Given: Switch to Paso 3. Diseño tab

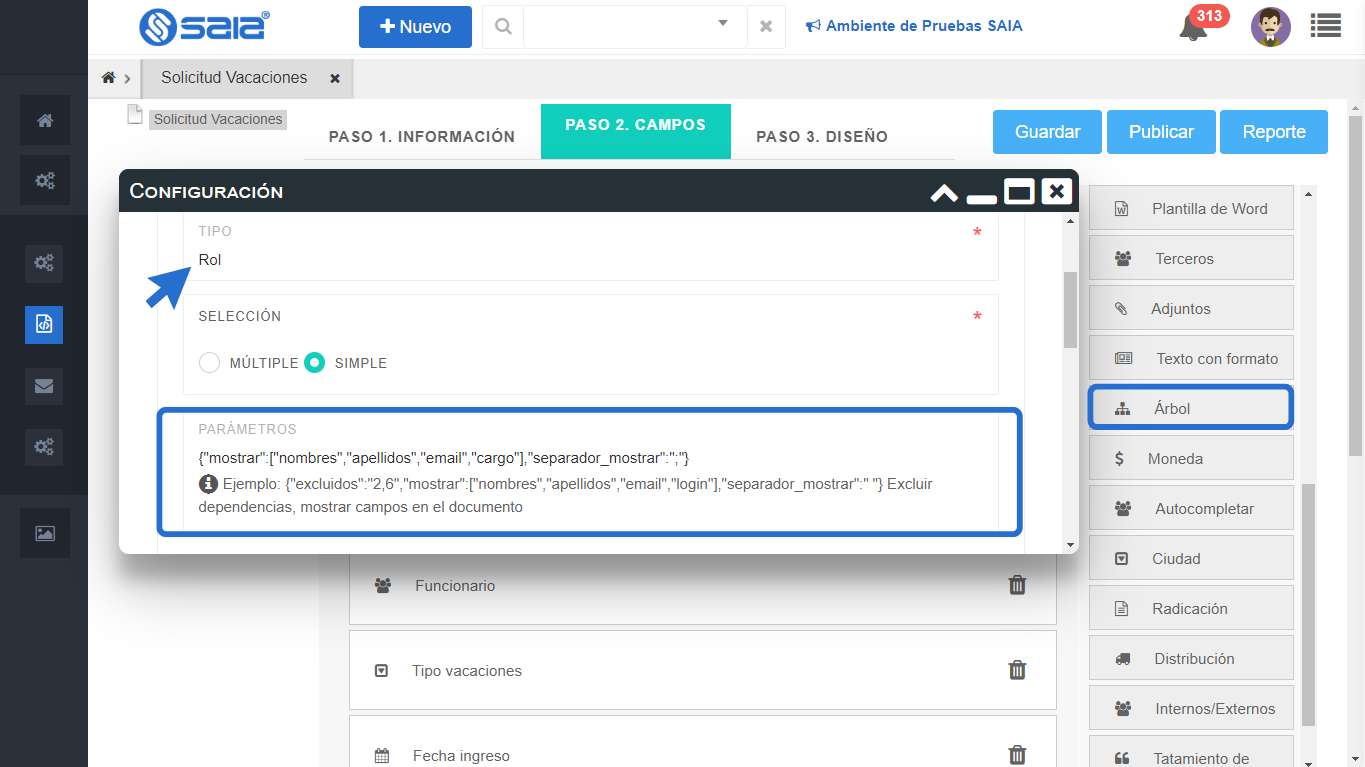Looking at the screenshot, I should (x=821, y=137).
